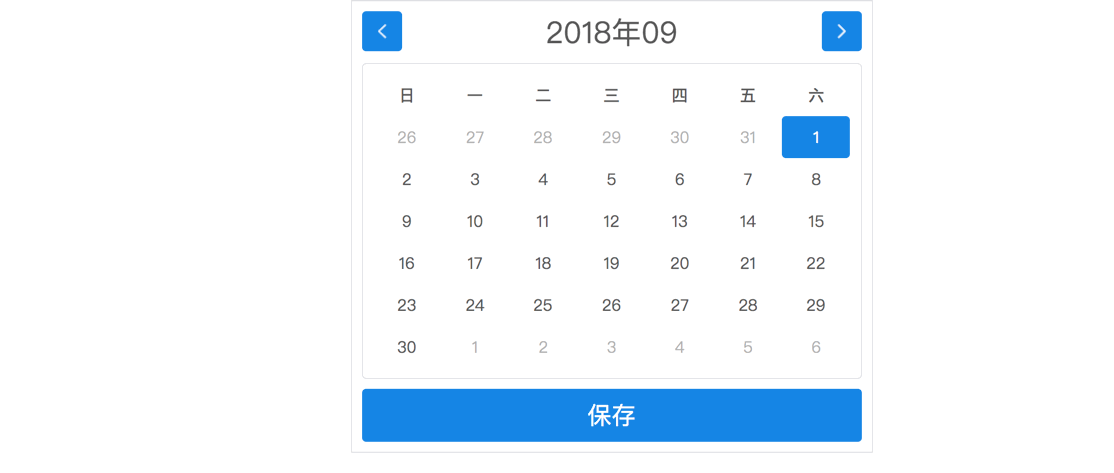Viewport: 1114px width, 473px height.
Task: Click the 六 Saturday column header
Action: click(x=816, y=96)
